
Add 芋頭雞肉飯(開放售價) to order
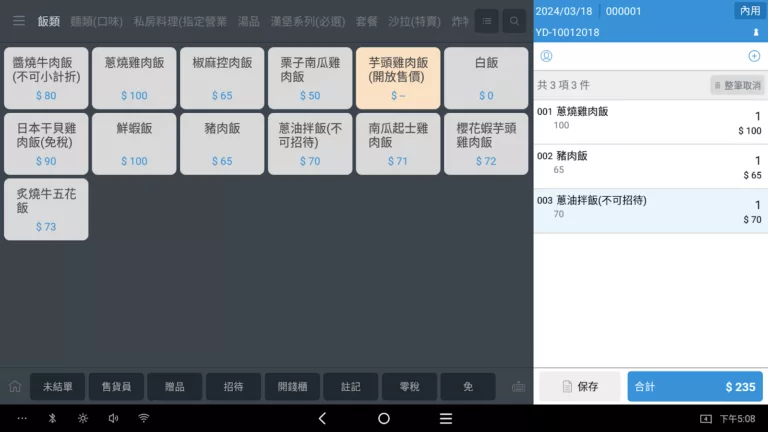pyautogui.click(x=398, y=78)
